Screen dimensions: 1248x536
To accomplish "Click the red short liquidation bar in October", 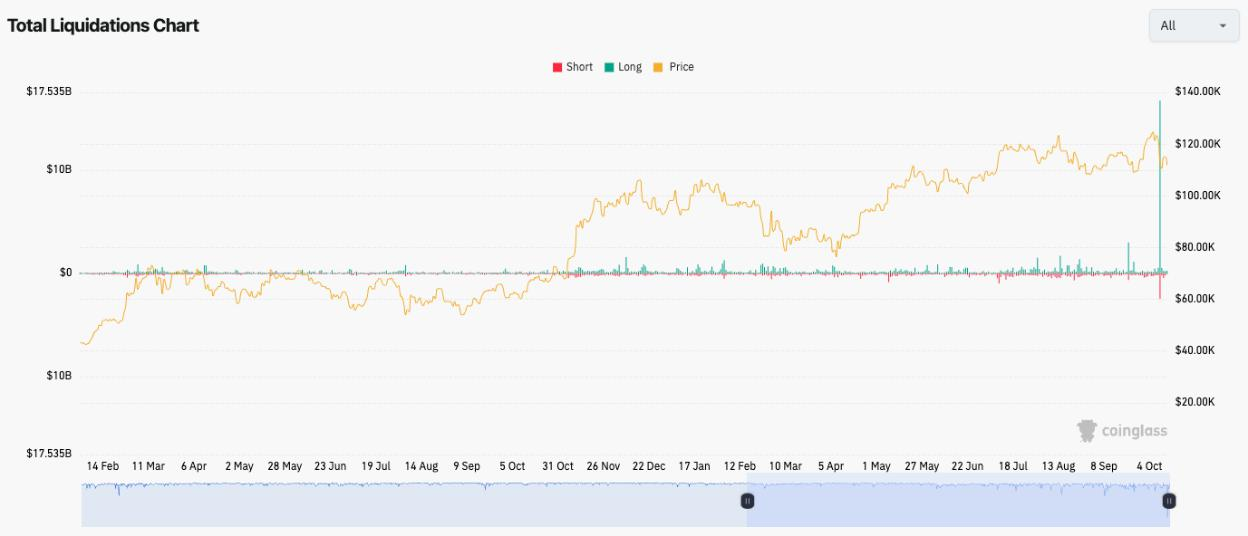I will tap(1160, 285).
